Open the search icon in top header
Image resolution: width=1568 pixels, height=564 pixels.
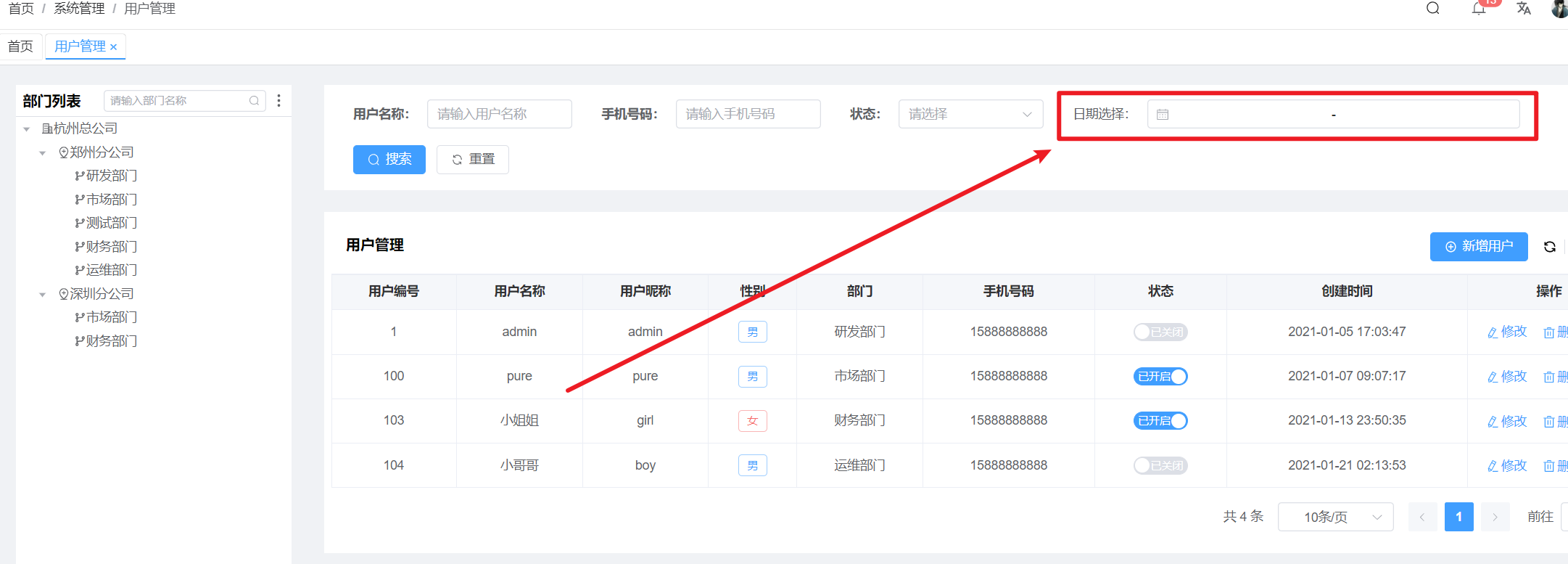(1432, 8)
